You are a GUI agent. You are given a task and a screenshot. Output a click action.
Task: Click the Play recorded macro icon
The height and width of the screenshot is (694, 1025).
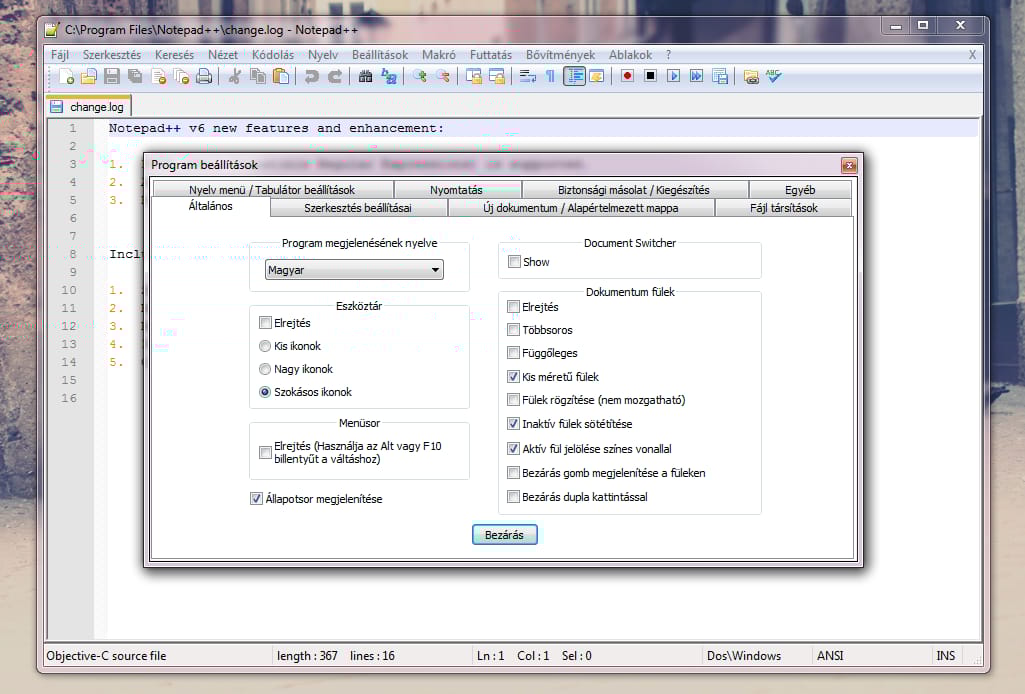(x=673, y=76)
